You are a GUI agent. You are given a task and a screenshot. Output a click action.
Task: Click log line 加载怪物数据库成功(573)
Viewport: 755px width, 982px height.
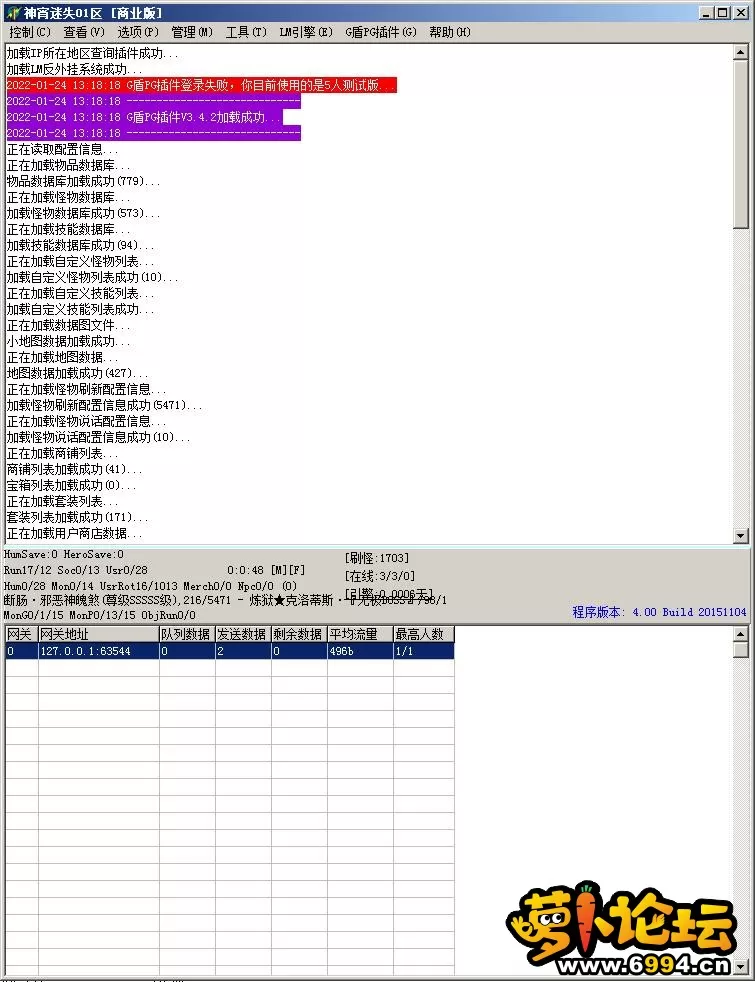coord(83,214)
